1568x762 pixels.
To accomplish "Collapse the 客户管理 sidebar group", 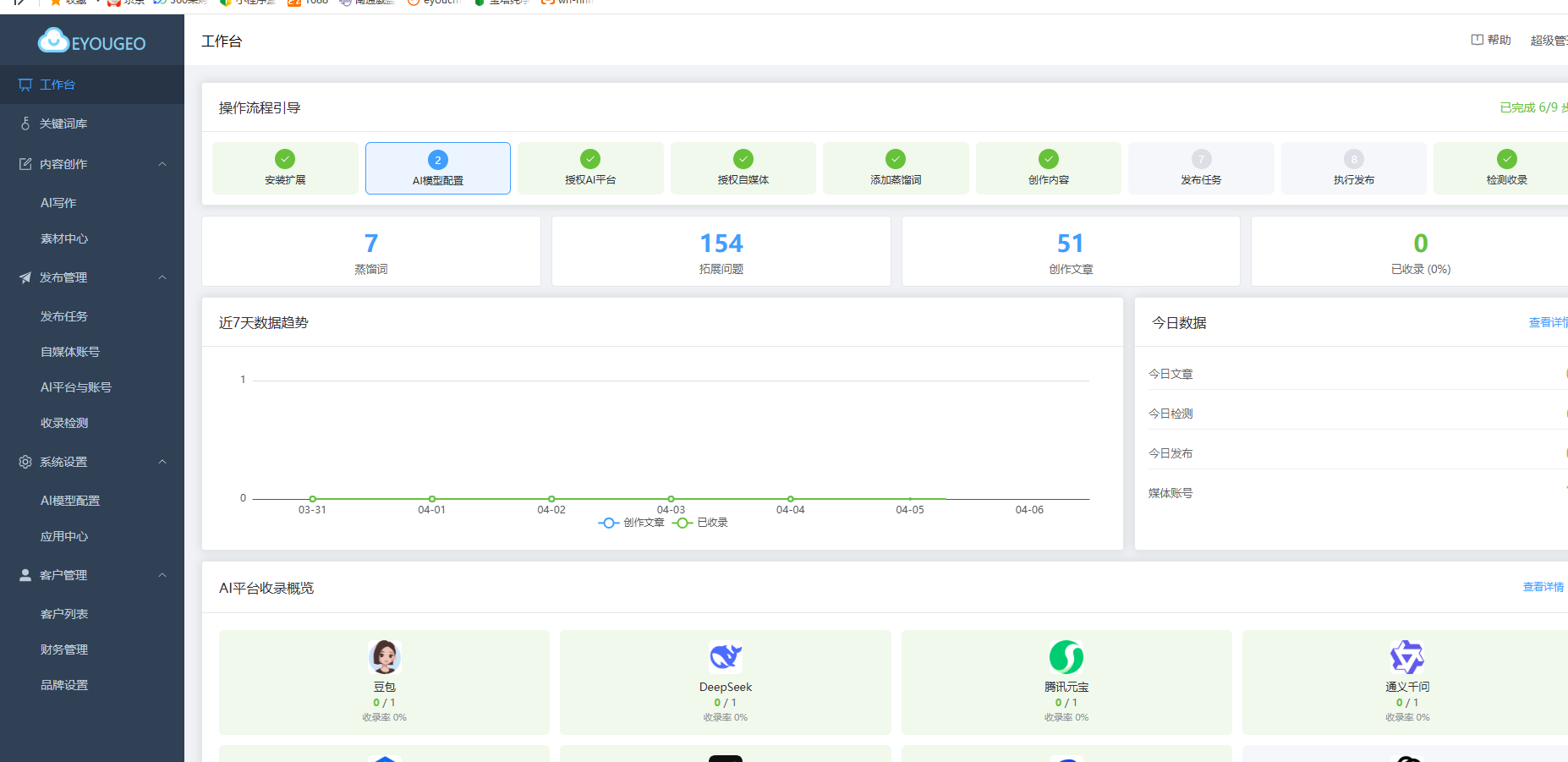I will tap(162, 575).
